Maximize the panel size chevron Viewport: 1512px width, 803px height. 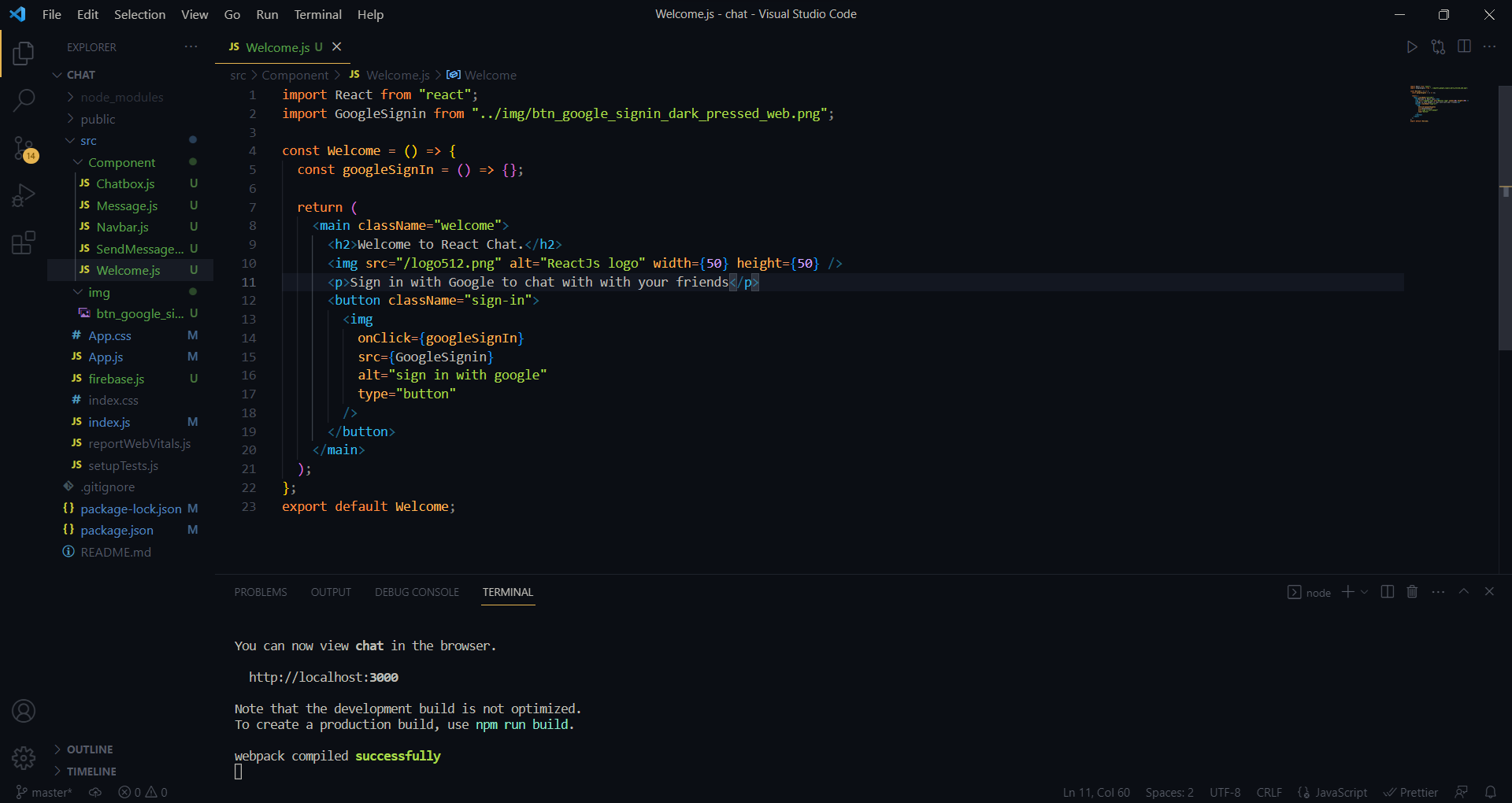click(1463, 591)
